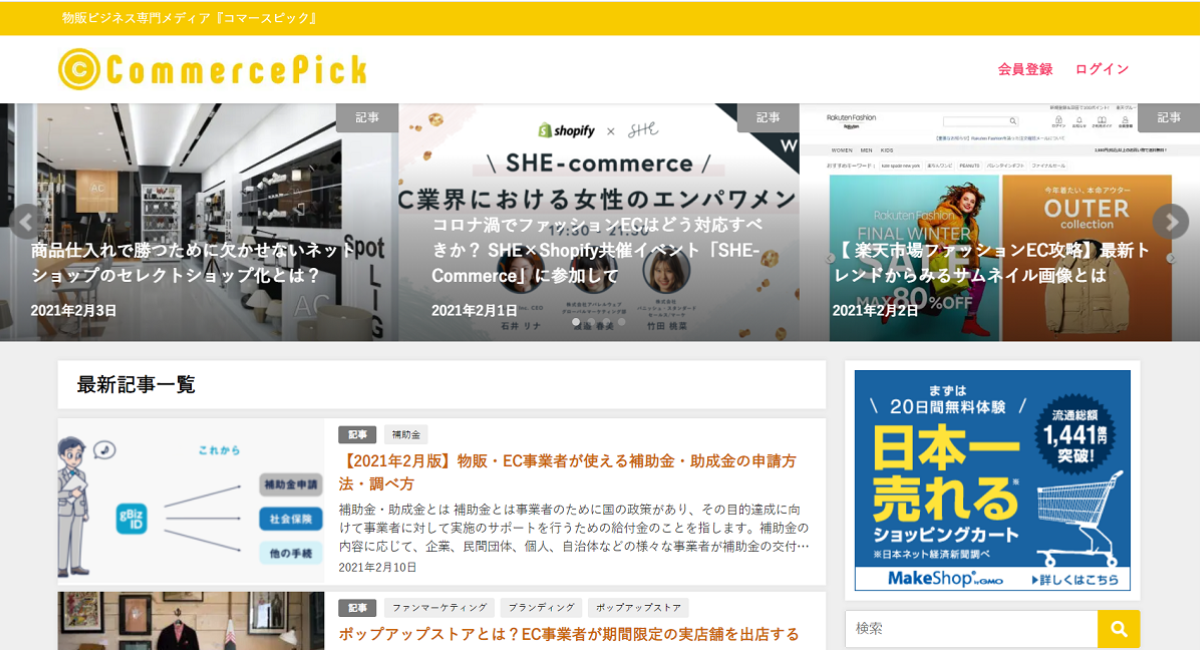Screen dimensions: 1200x650
Task: Open 【2021年2月版】補助金・助成金 article title
Action: pyautogui.click(x=568, y=472)
